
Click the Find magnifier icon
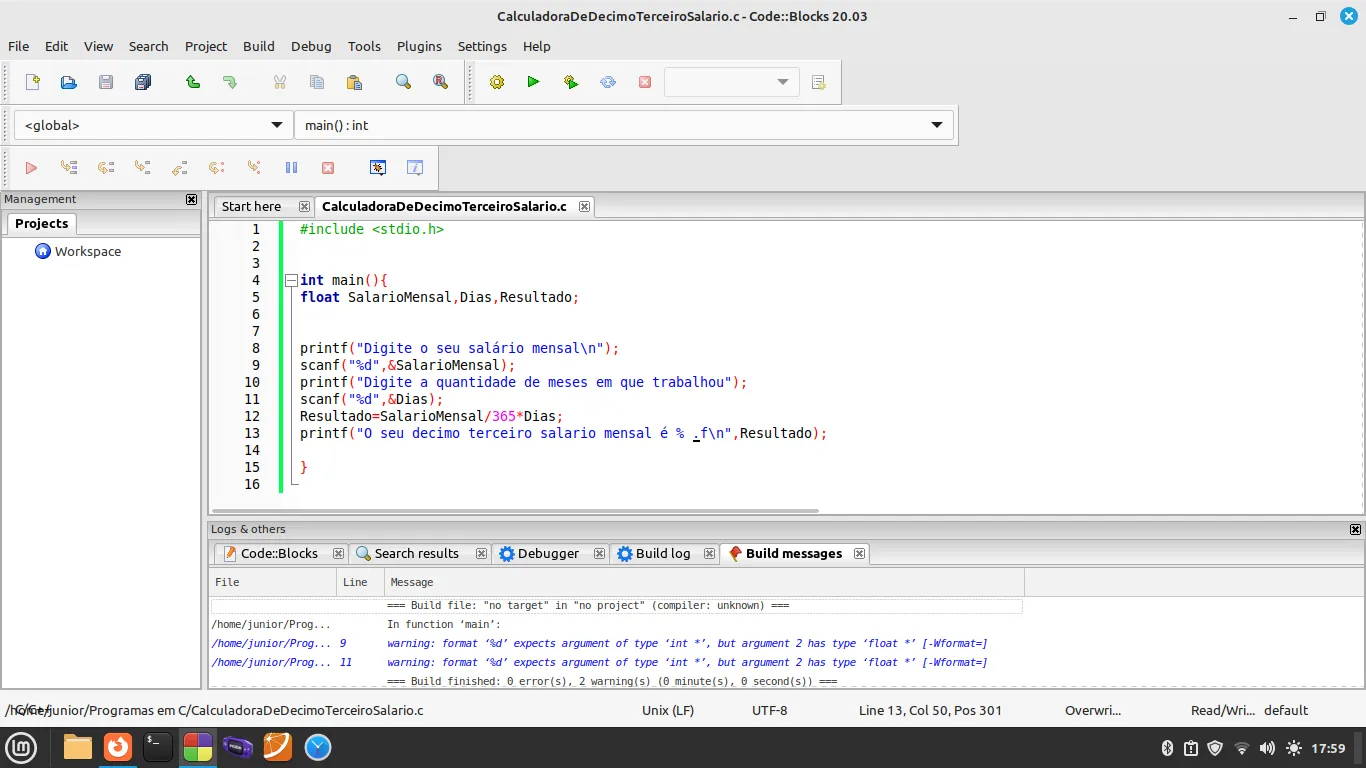click(x=403, y=82)
